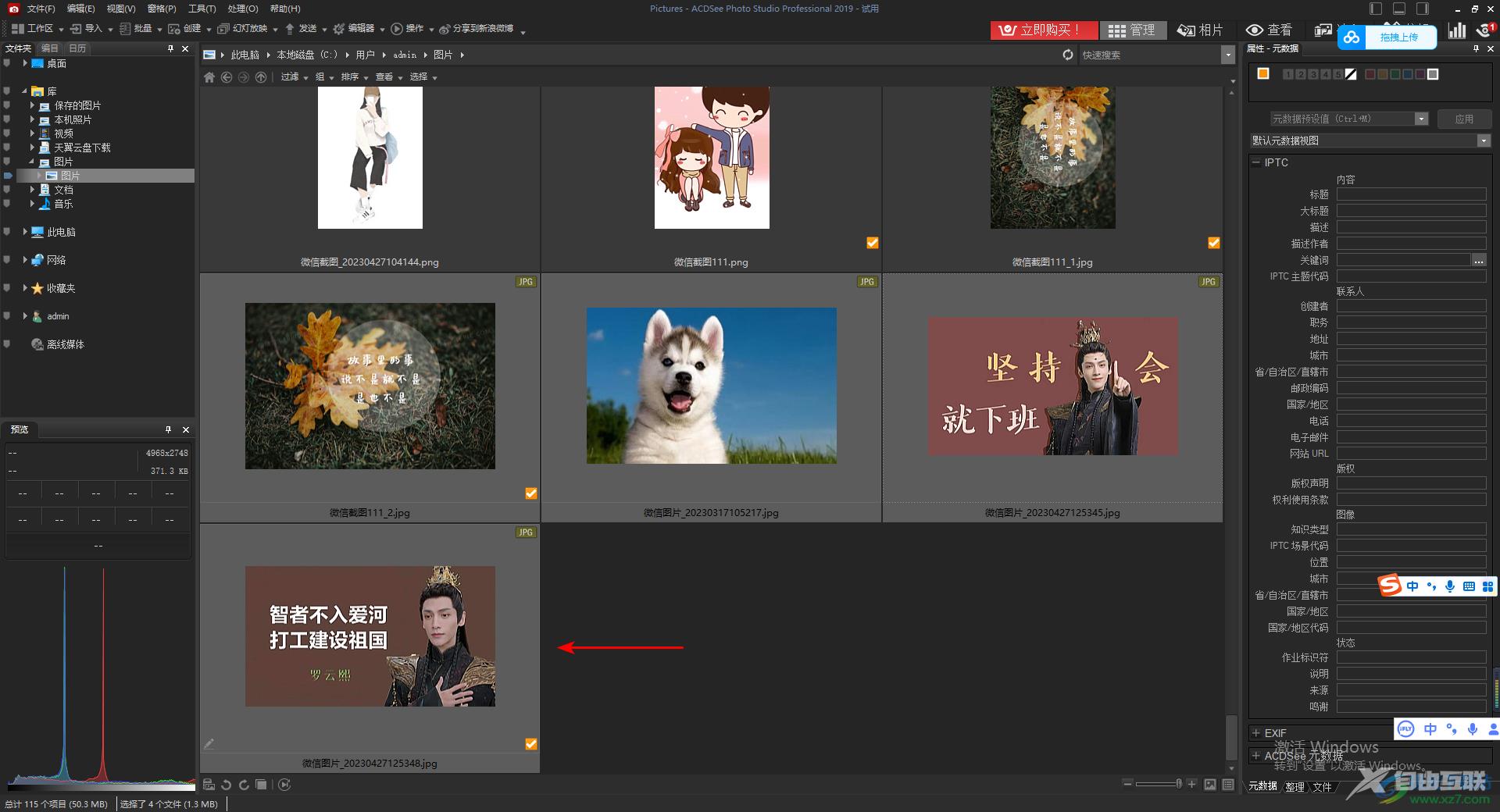
Task: Toggle the orange tagged checkbox in properties panel
Action: (1263, 73)
